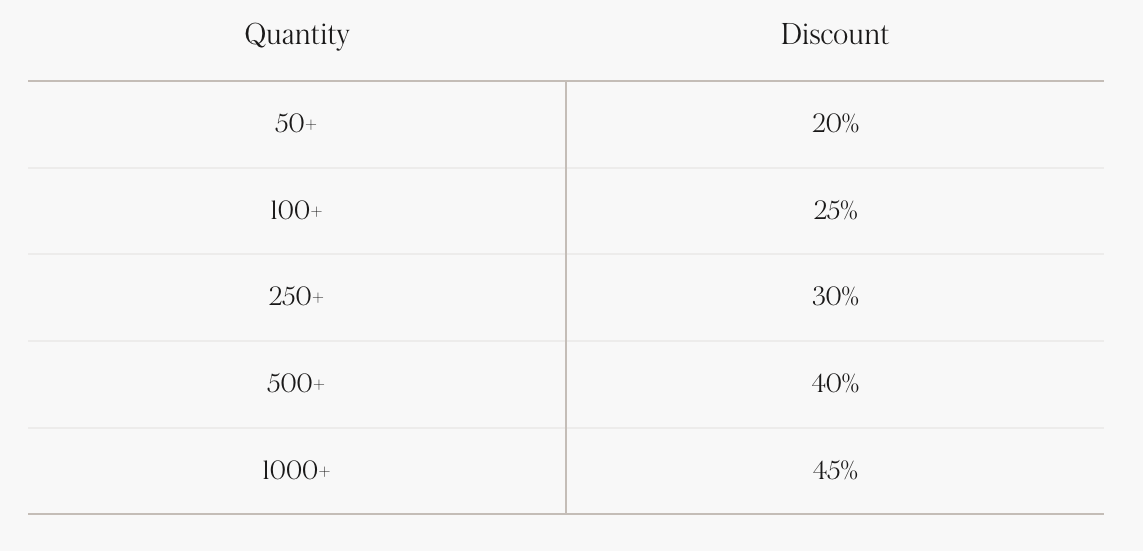Click the 100+ quantity cell

[x=296, y=211]
